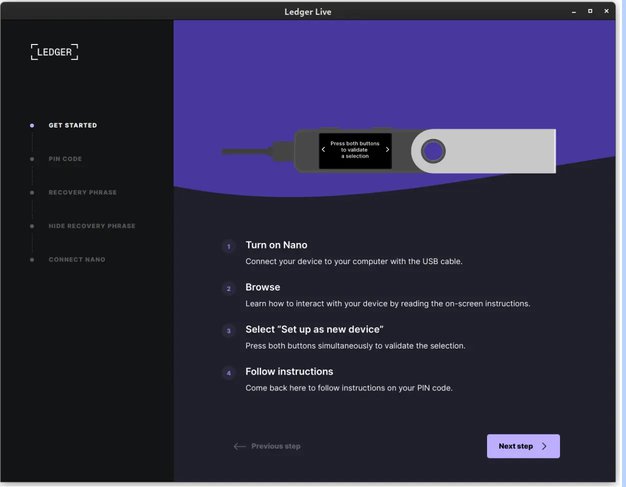Screen dimensions: 626x487
Task: Click text about pressing both buttons simultaneously
Action: coord(355,346)
